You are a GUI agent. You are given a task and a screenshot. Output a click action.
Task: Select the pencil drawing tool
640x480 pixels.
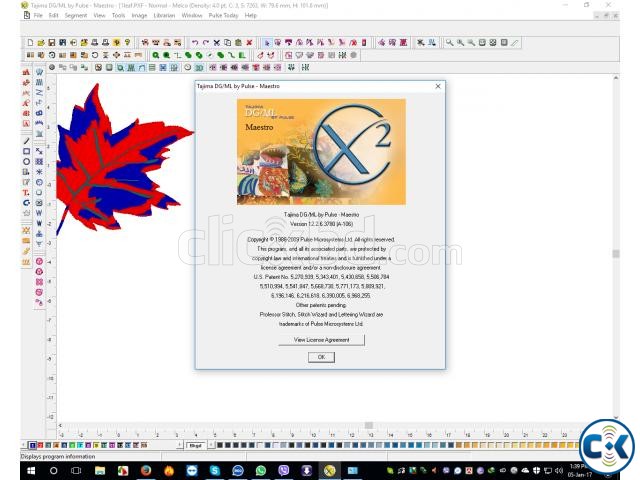pyautogui.click(x=26, y=141)
